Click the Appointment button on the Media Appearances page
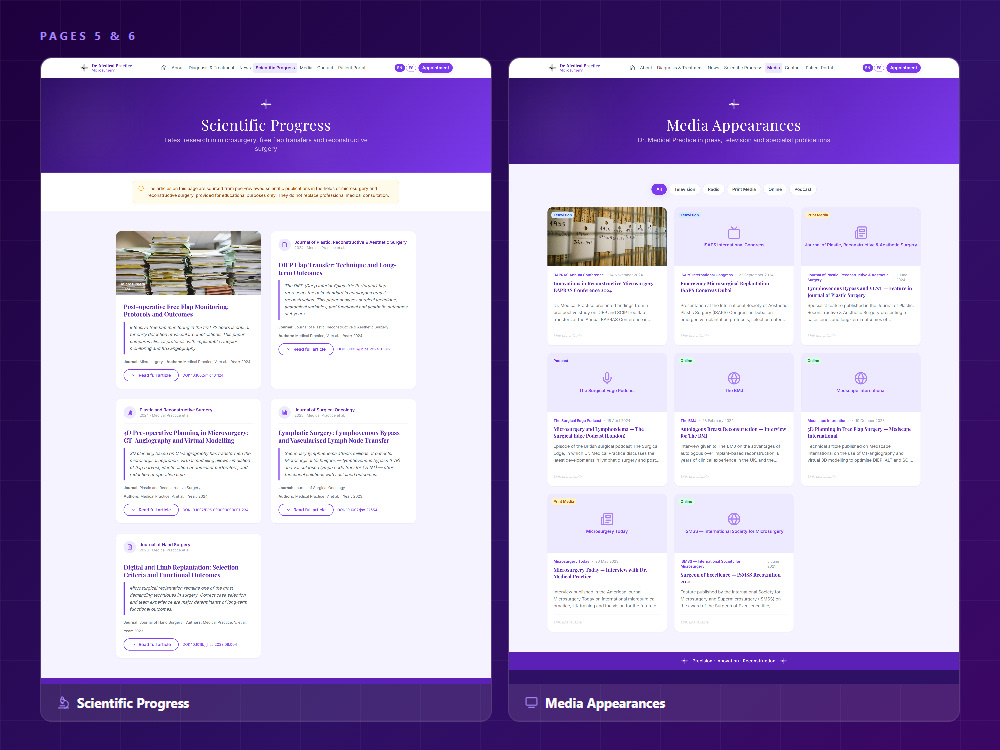 coord(904,68)
